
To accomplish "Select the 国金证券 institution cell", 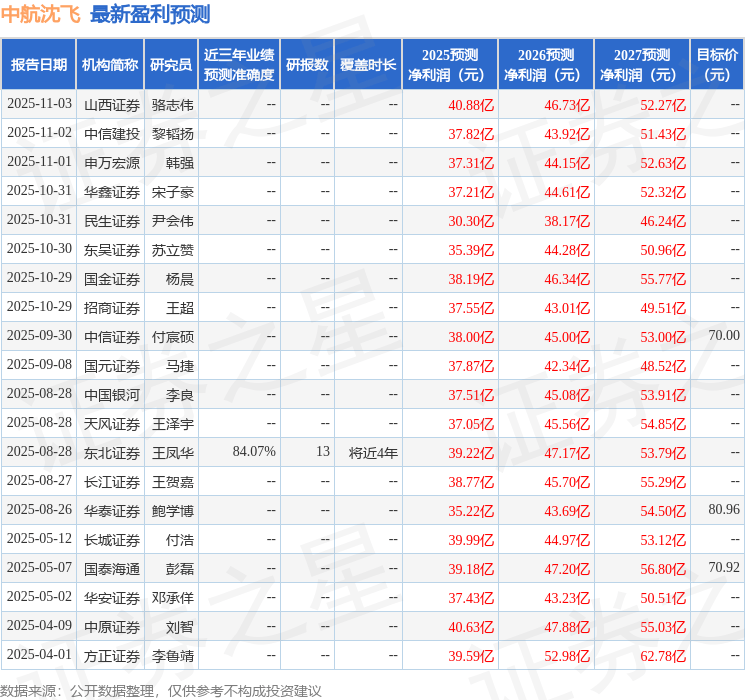I will (112, 279).
